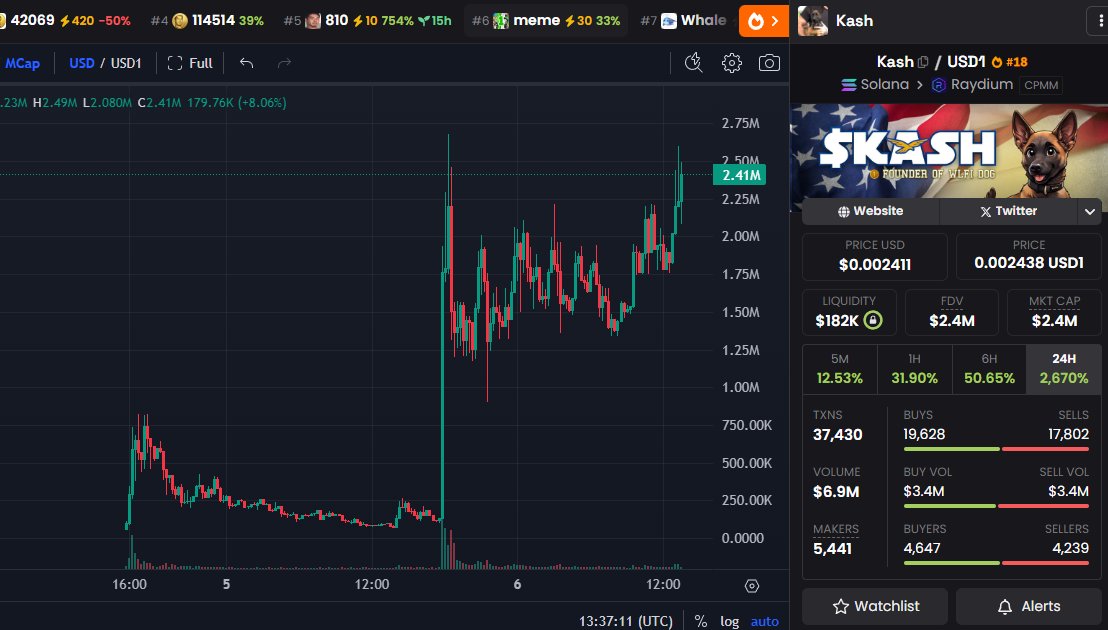Click the trending rank #18 badge

1010,62
